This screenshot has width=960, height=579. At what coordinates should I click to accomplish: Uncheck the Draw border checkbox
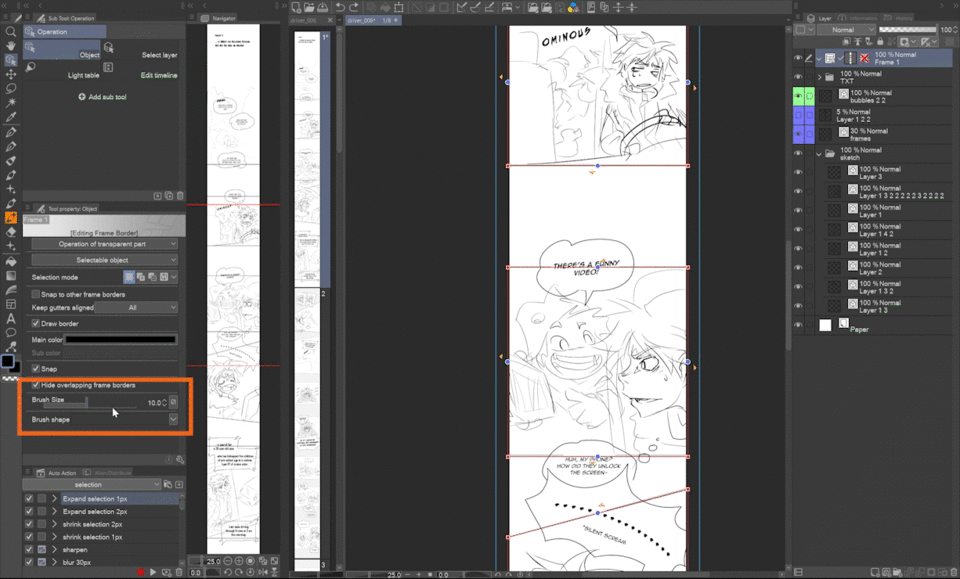(36, 323)
